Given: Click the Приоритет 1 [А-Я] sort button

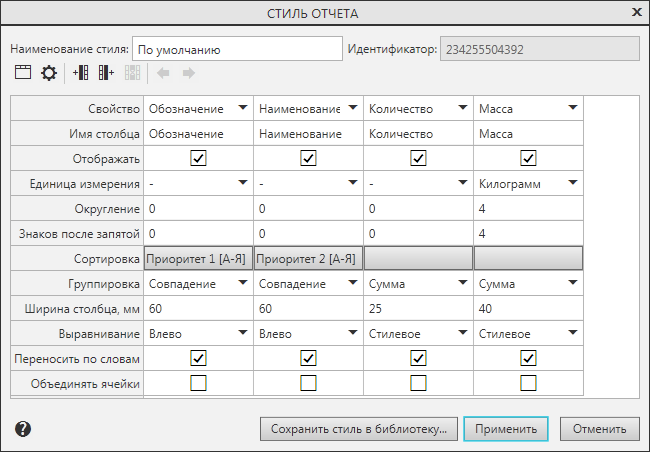Looking at the screenshot, I should point(198,258).
